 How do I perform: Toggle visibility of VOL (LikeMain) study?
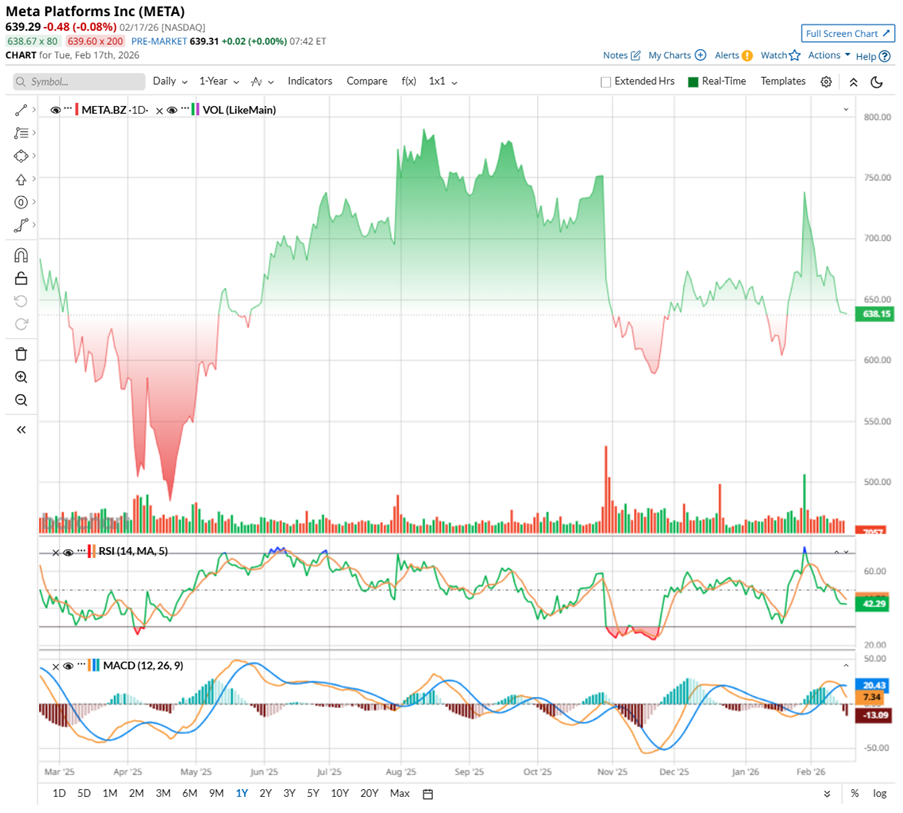[x=172, y=110]
